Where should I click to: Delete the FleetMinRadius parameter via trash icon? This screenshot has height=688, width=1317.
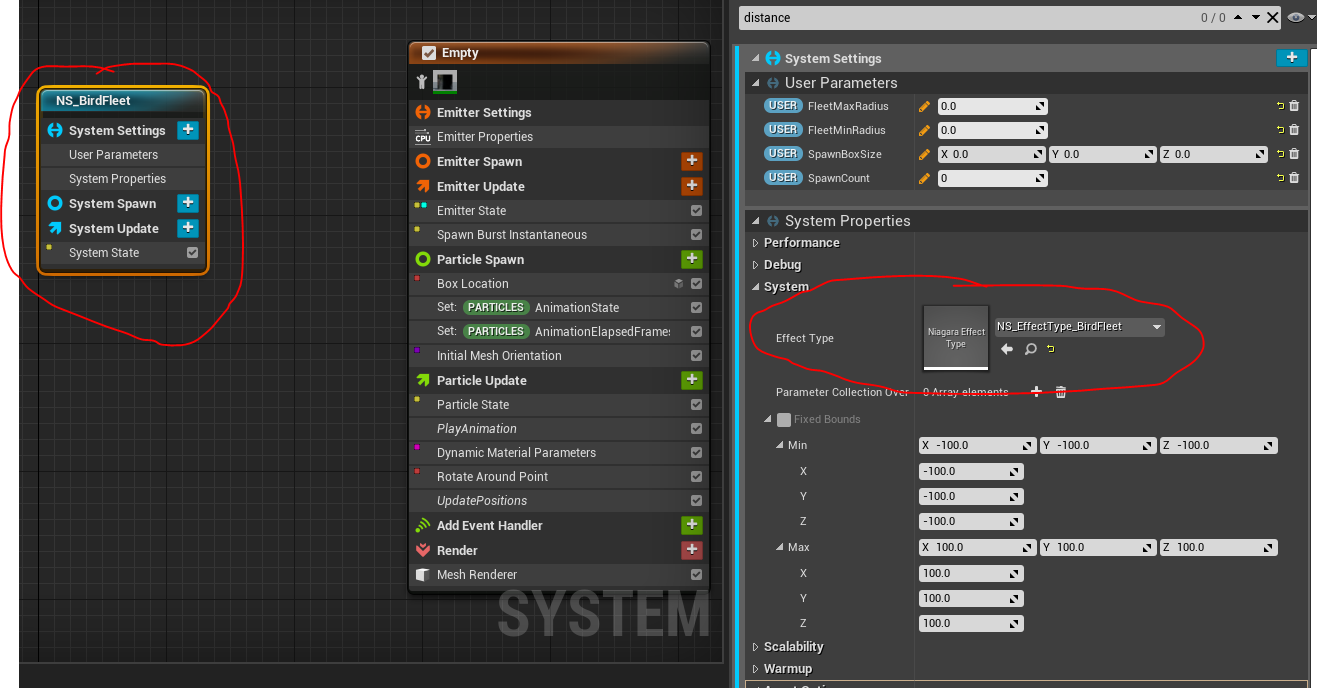coord(1294,130)
